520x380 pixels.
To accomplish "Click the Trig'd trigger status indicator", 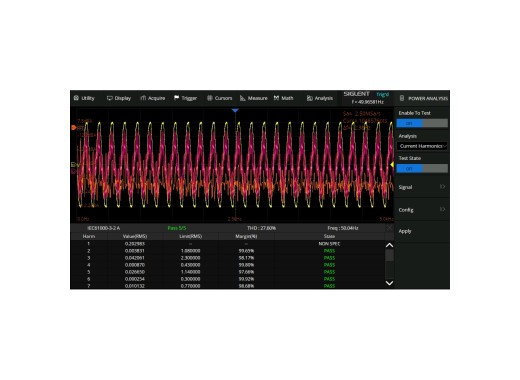I will tap(383, 94).
